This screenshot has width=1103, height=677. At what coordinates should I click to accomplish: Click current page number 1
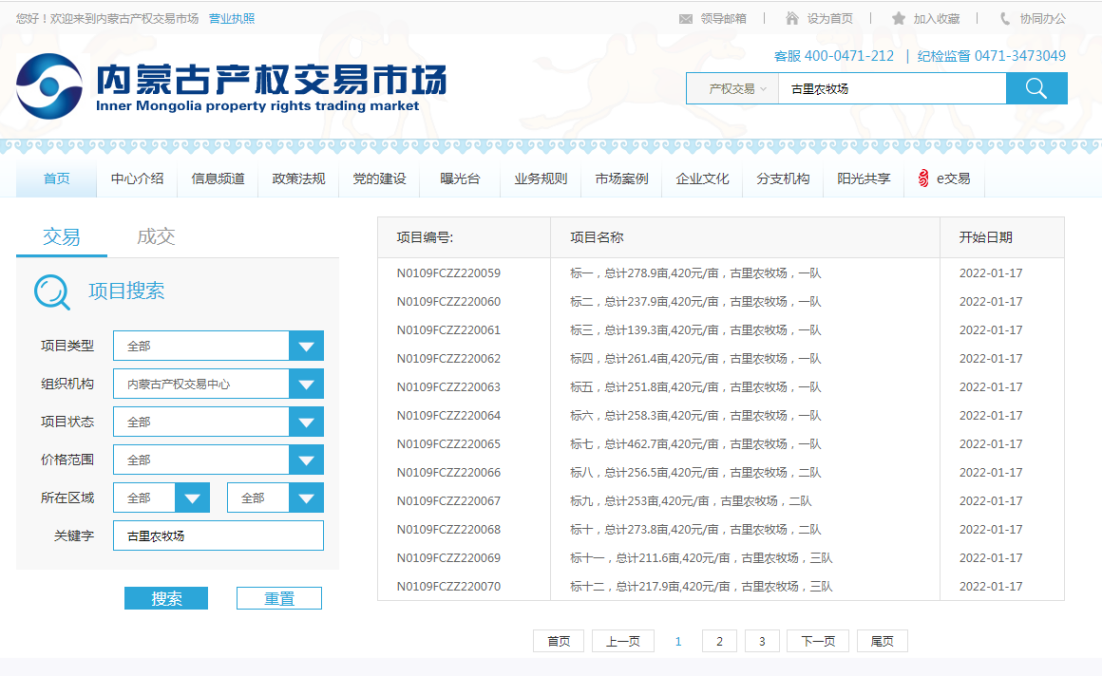tap(678, 641)
